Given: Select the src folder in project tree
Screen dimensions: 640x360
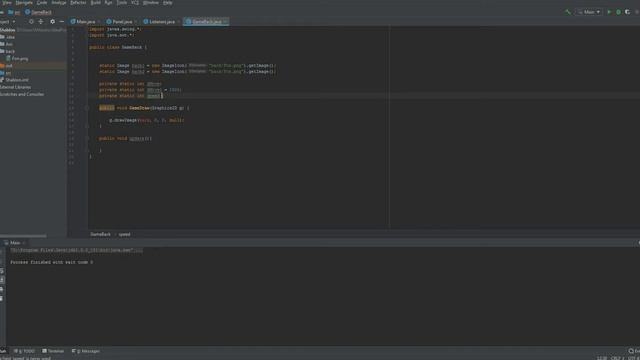Looking at the screenshot, I should tap(6, 73).
